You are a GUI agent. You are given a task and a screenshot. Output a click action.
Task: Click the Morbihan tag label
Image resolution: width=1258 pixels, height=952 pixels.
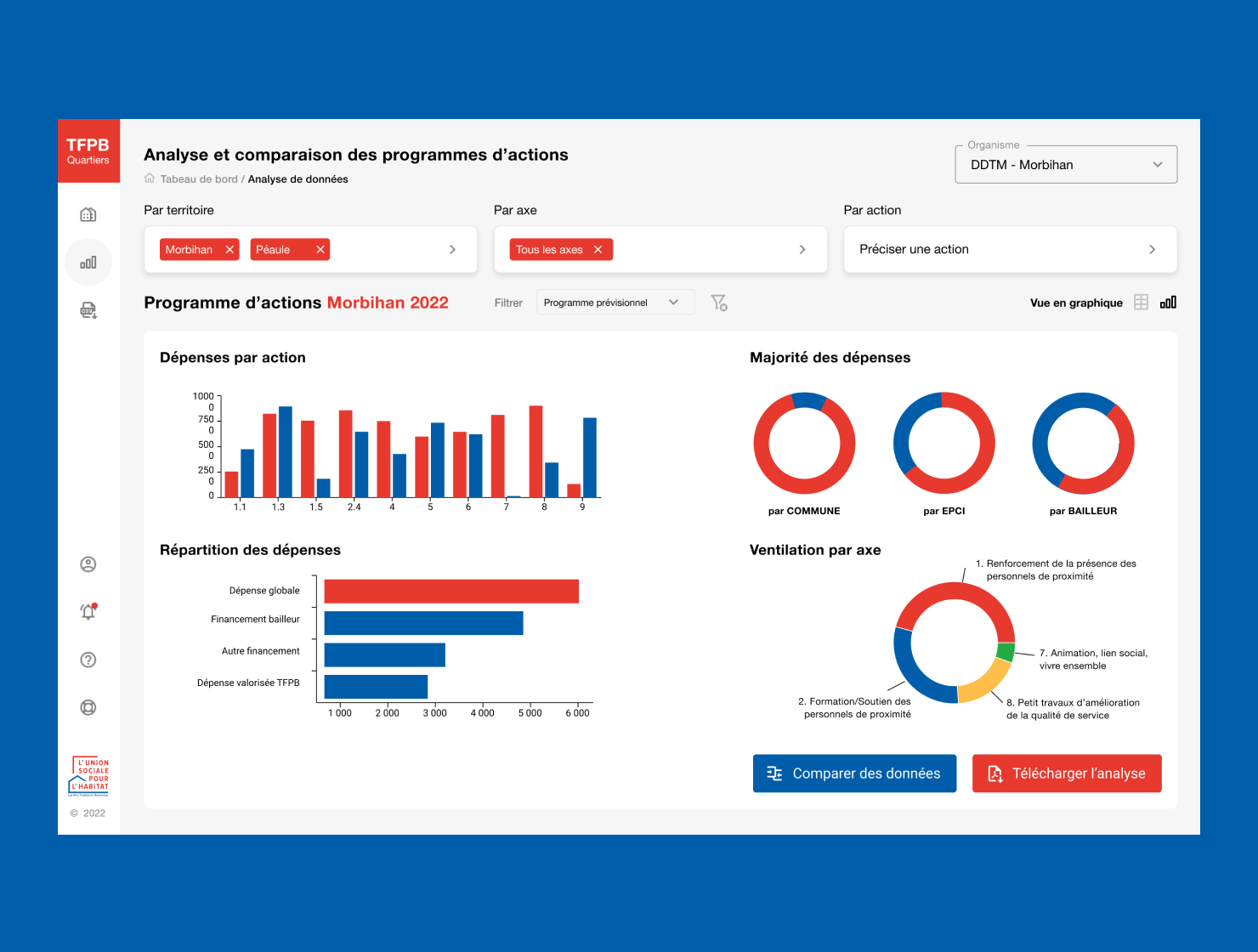point(190,249)
